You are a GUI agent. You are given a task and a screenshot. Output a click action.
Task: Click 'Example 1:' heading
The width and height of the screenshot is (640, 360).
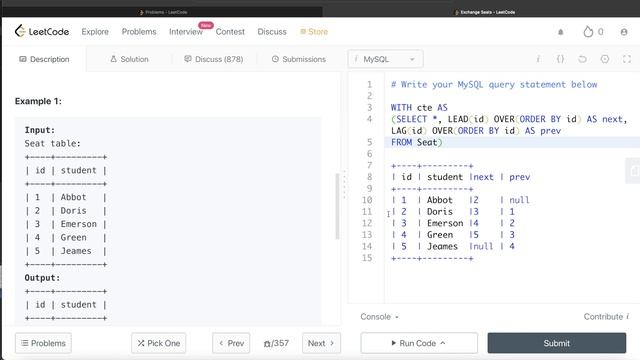tap(38, 101)
